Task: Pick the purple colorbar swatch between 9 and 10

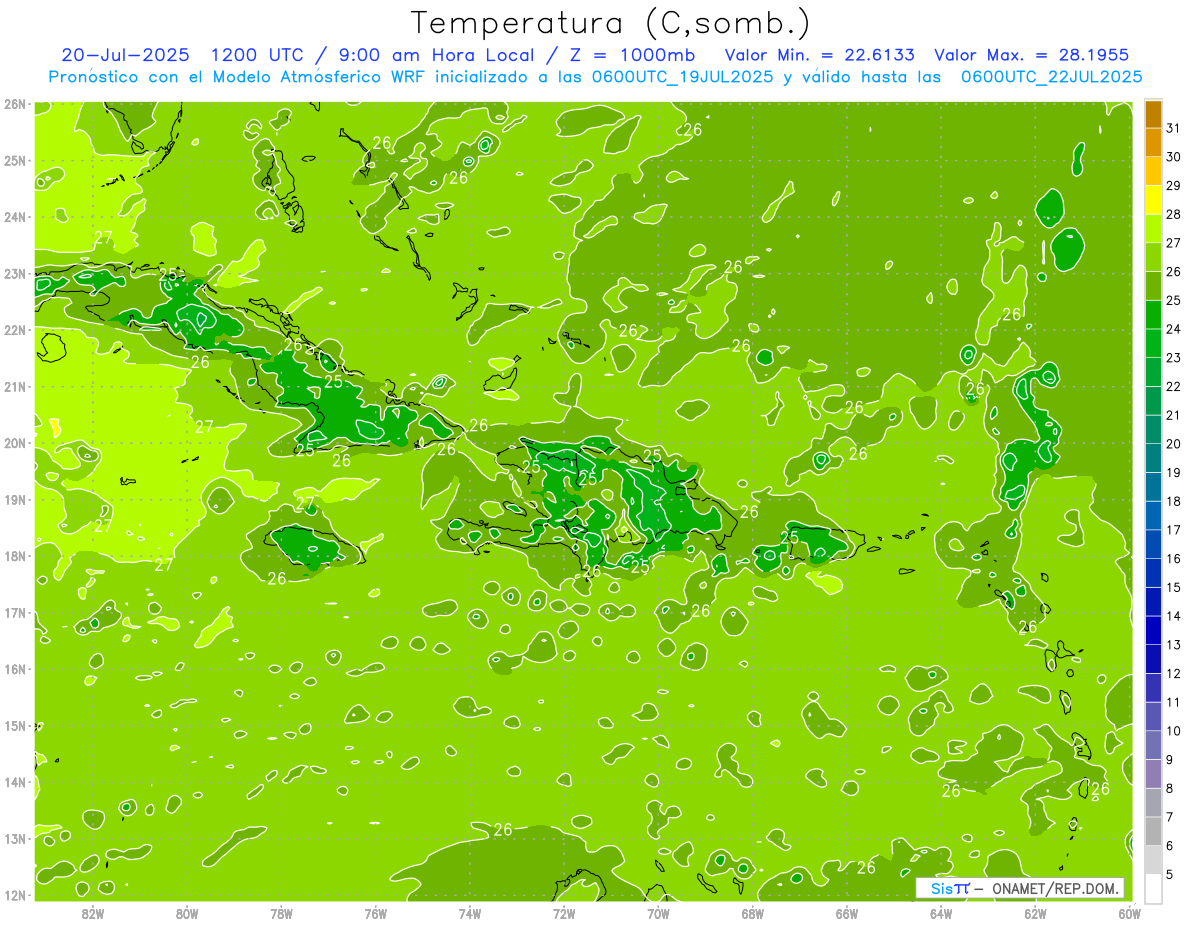Action: (1153, 745)
